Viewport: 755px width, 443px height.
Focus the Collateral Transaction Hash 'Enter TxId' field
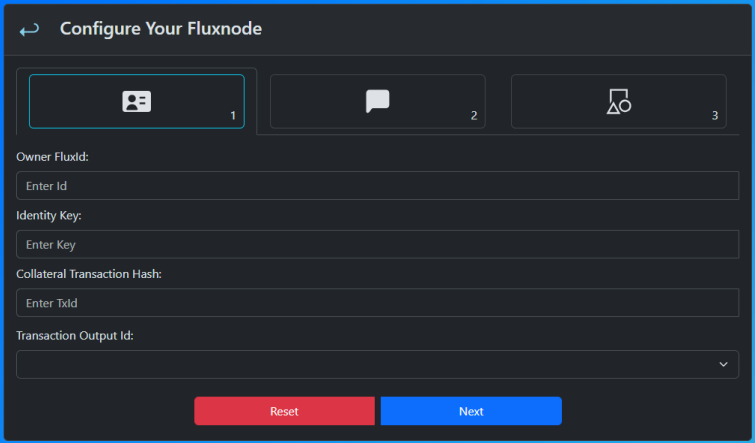[x=377, y=303]
